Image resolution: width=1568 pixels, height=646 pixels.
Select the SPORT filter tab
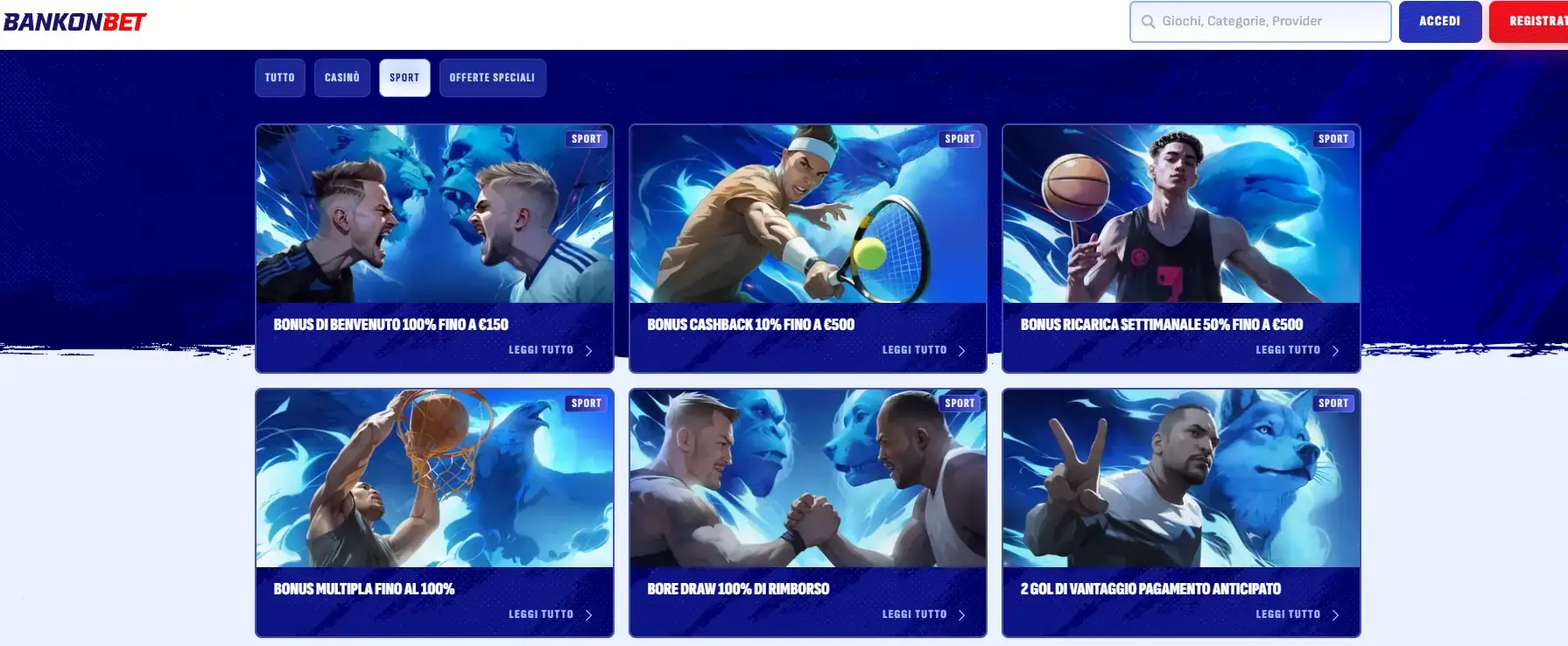[x=404, y=78]
